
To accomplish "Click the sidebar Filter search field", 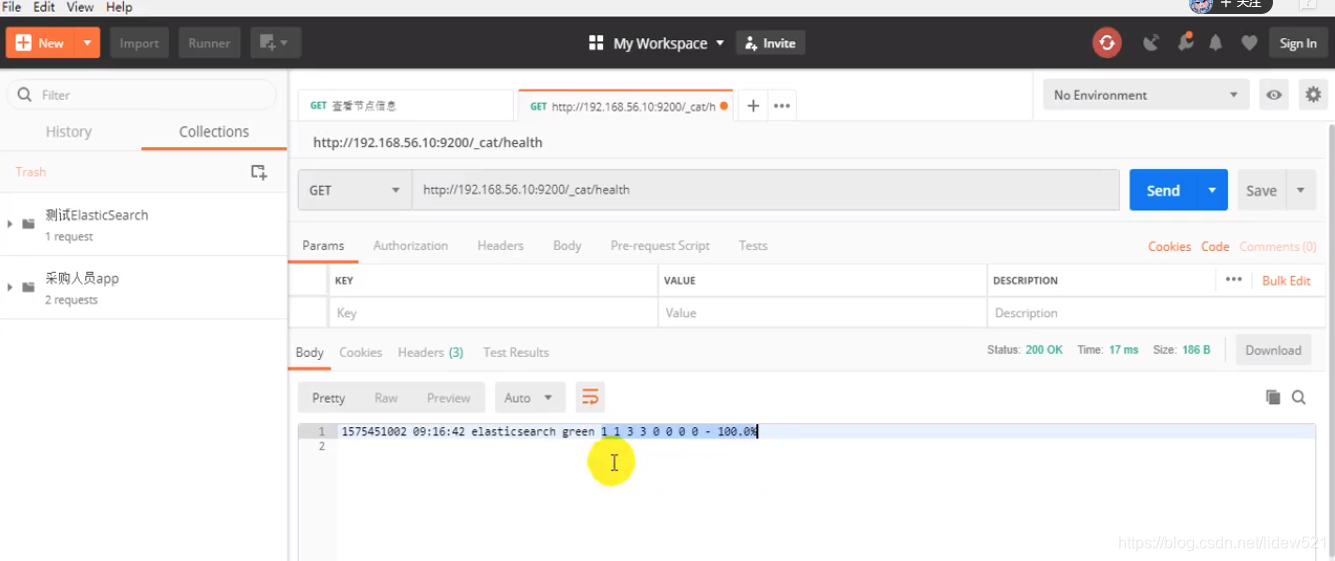I will [142, 95].
